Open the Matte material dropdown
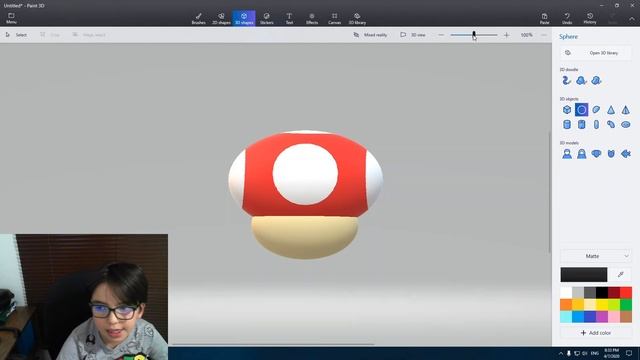The image size is (640, 360). (596, 256)
